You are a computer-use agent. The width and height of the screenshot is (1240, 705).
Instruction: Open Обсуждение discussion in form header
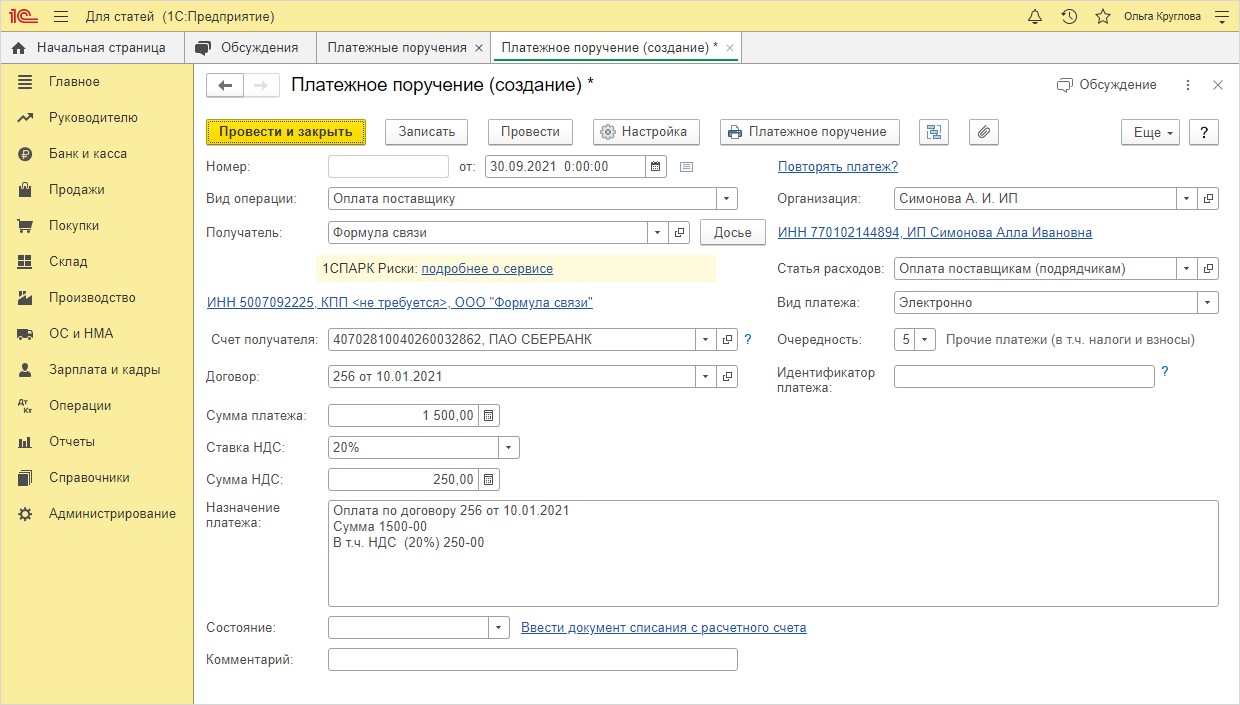(1107, 85)
